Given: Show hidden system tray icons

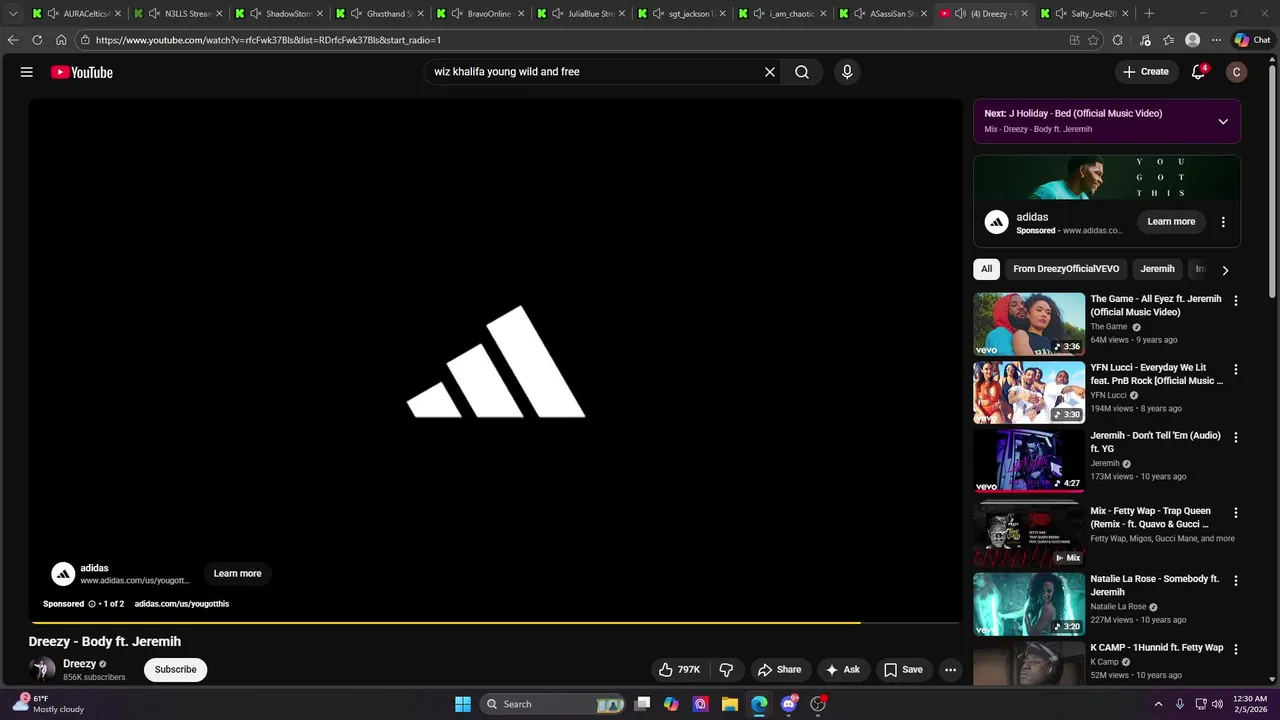Looking at the screenshot, I should [x=1159, y=704].
